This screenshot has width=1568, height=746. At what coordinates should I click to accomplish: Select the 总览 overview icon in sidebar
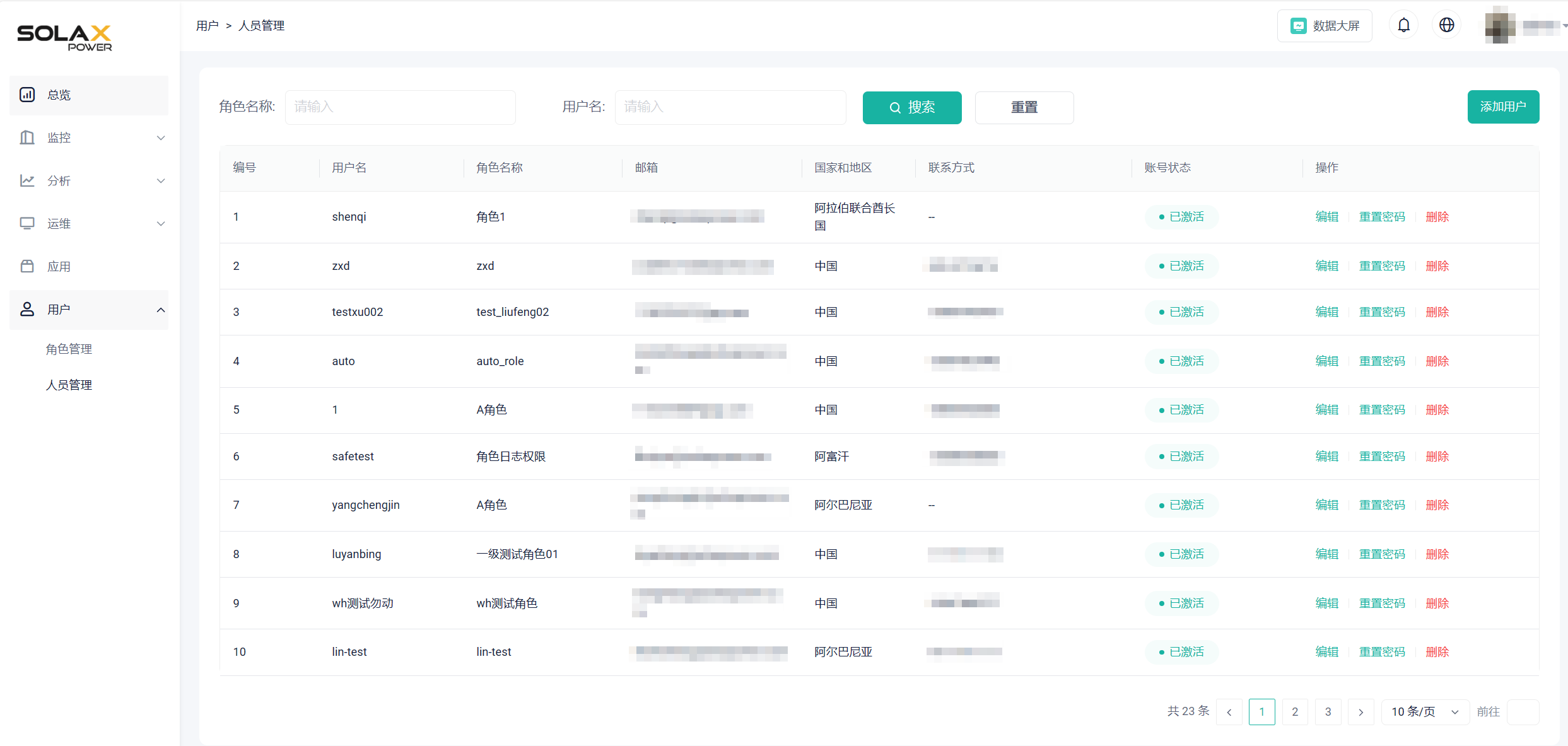[x=26, y=95]
